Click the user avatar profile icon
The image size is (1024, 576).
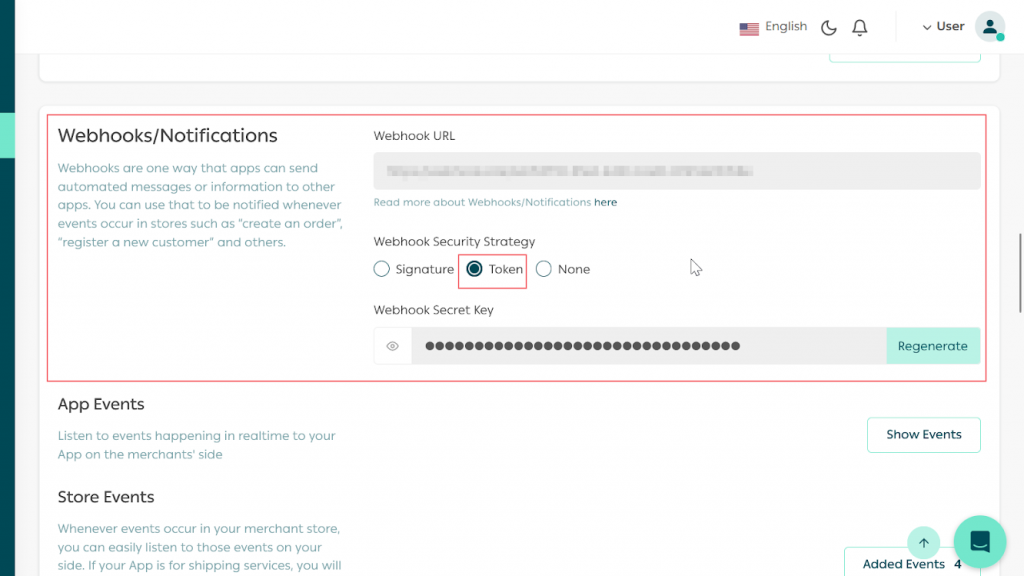[x=989, y=27]
